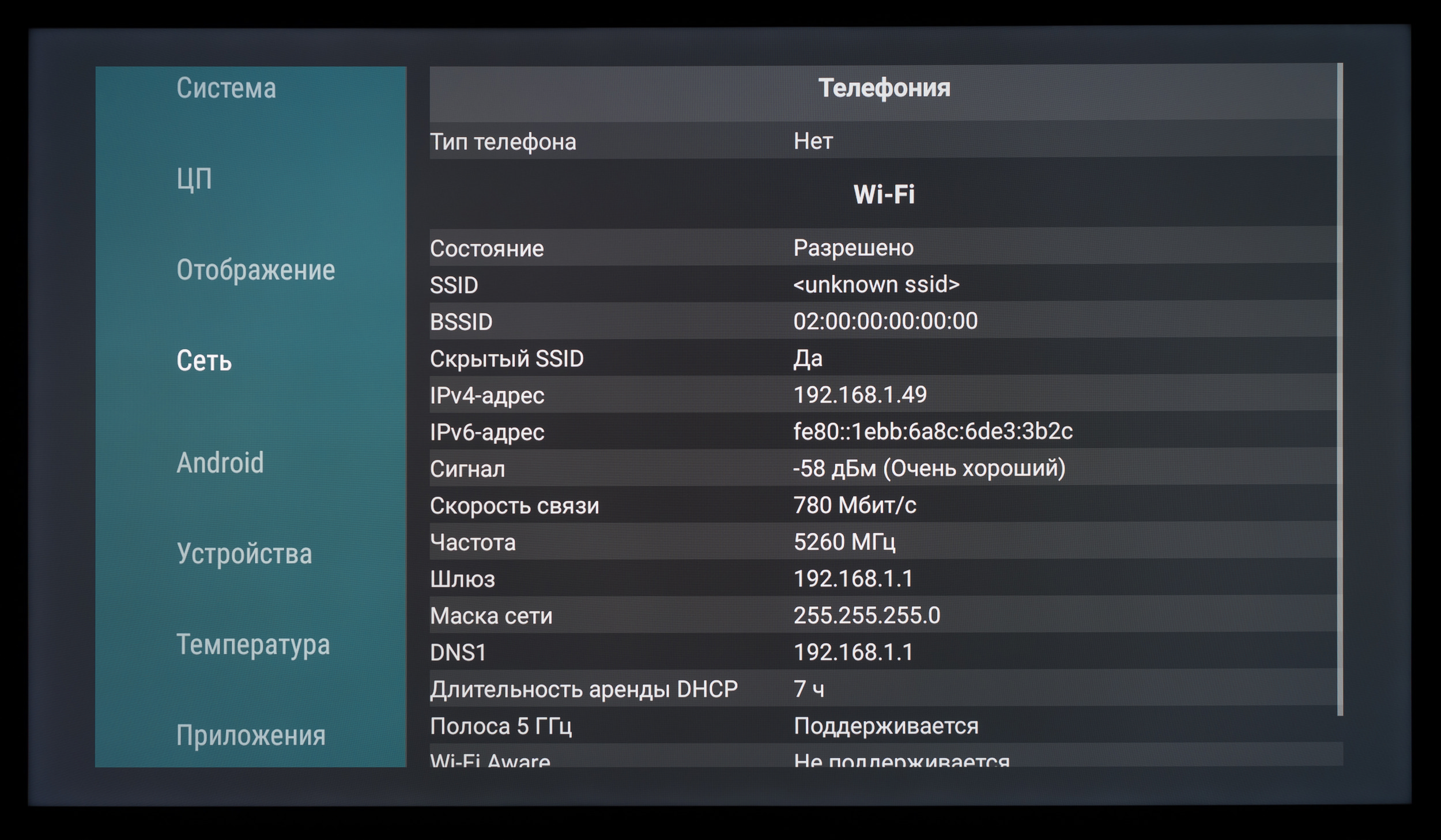Switch to the Устройства section
The height and width of the screenshot is (840, 1441).
click(244, 553)
